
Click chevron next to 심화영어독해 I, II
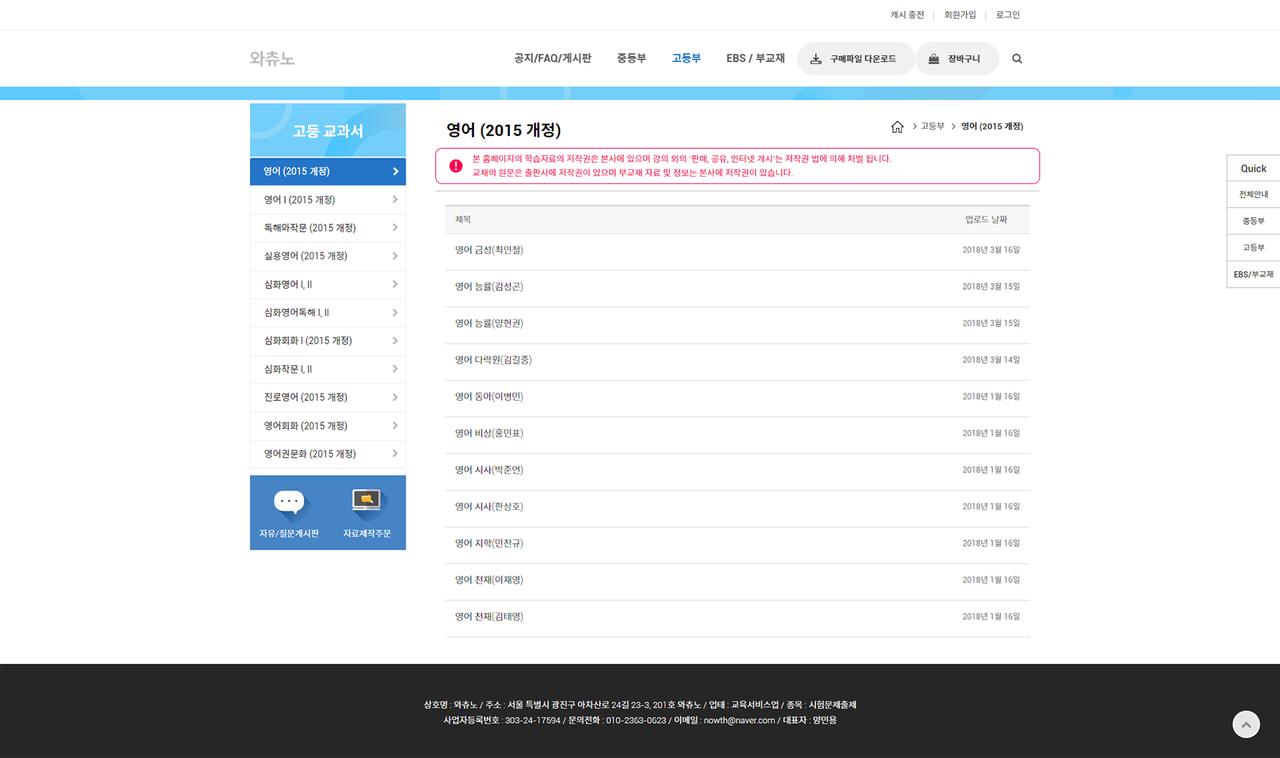396,313
